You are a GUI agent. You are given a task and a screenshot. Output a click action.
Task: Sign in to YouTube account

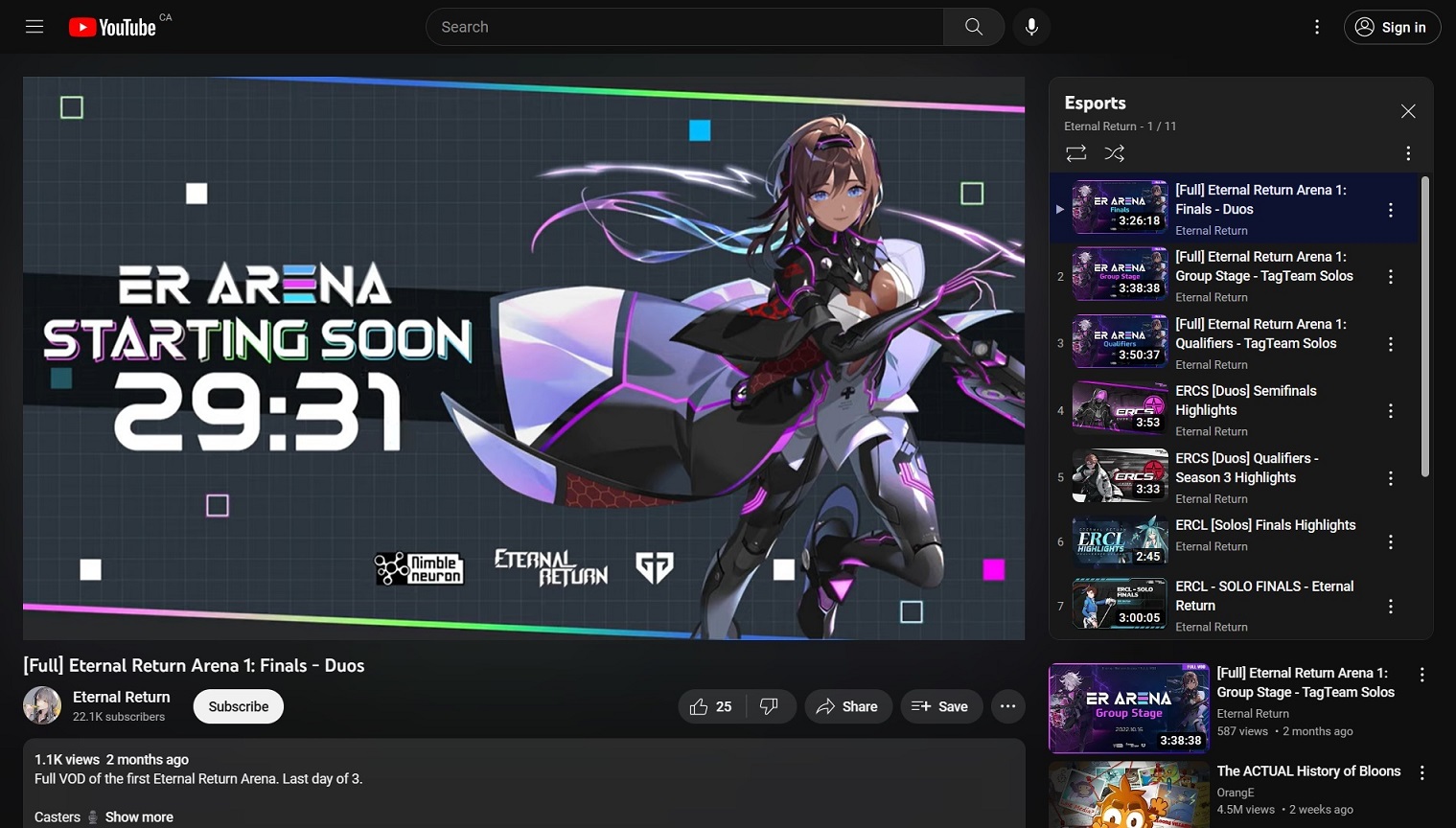tap(1392, 27)
